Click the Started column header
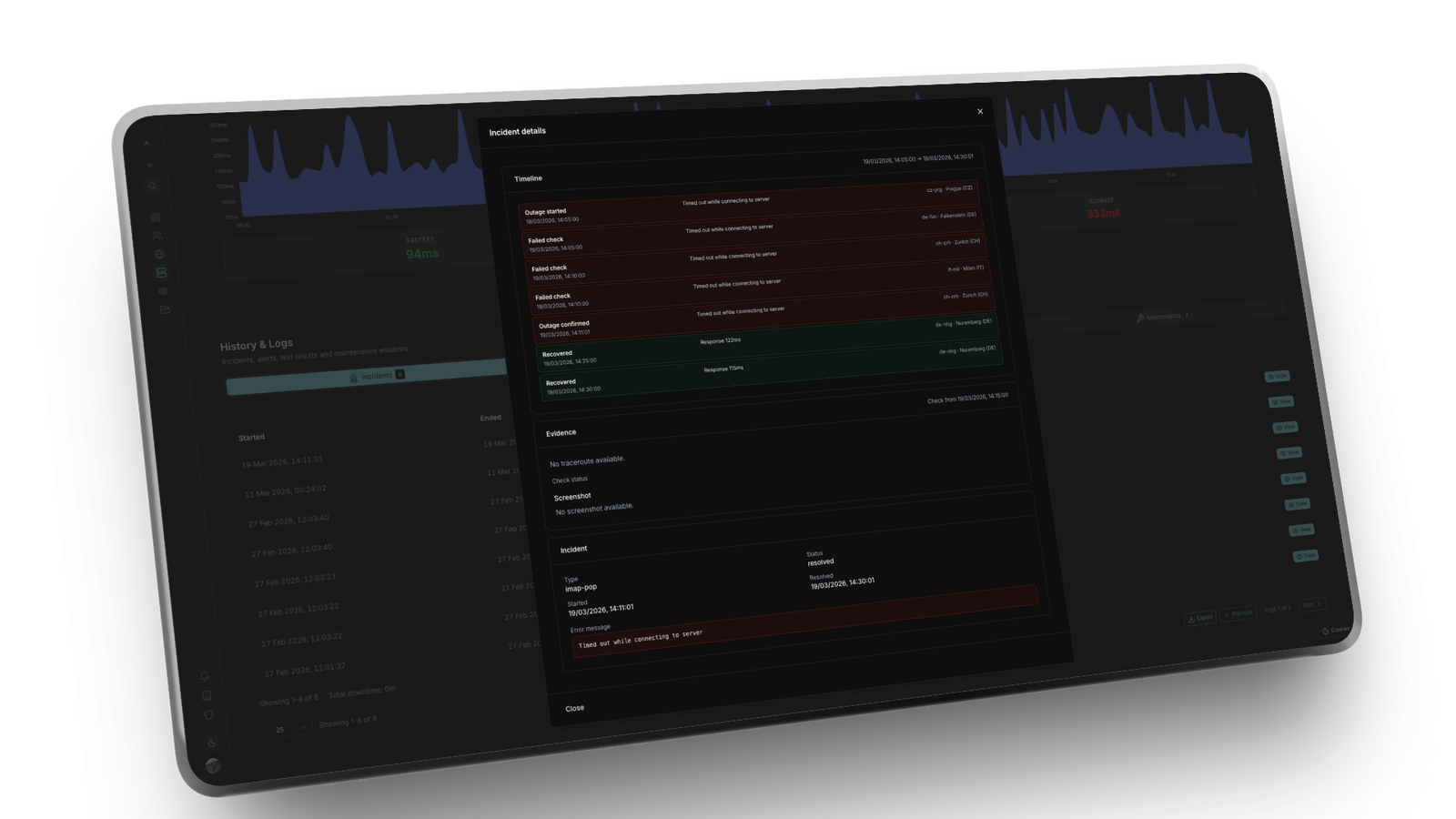1456x819 pixels. [x=251, y=438]
